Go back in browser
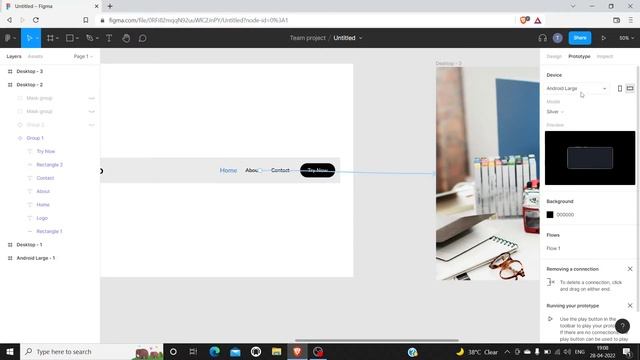 9,20
